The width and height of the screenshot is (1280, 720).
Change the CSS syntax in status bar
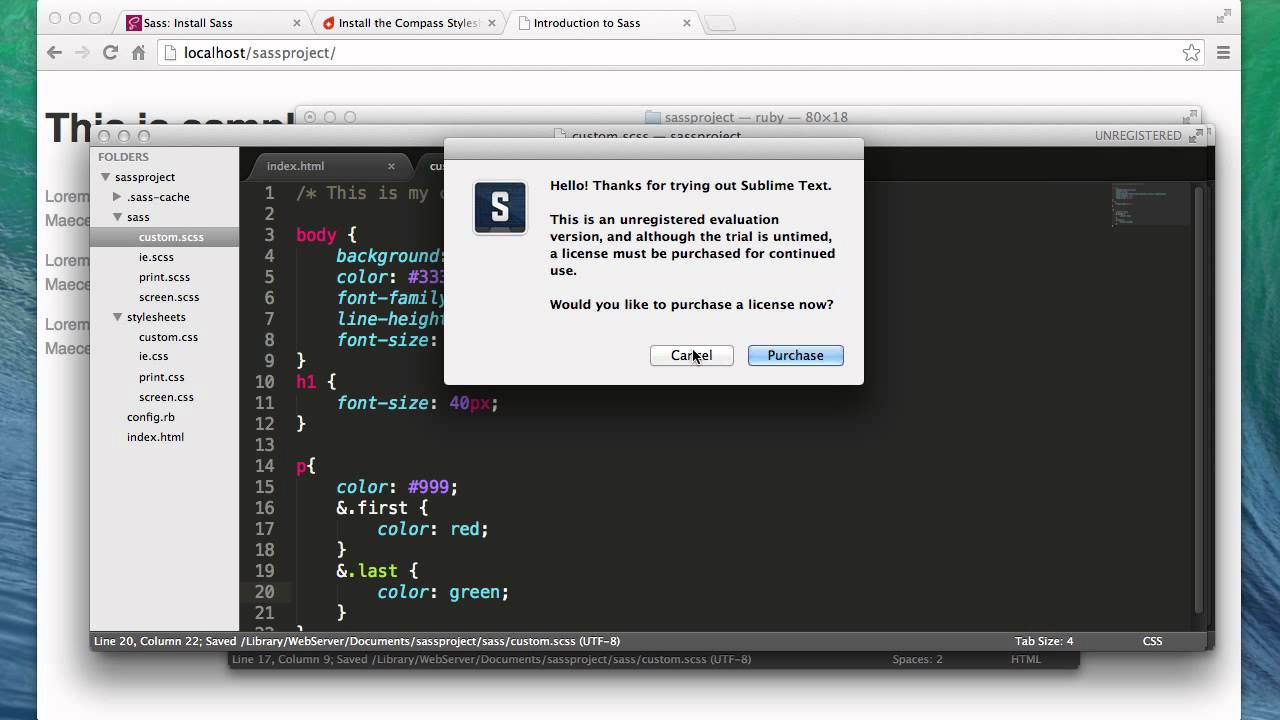click(x=1152, y=641)
